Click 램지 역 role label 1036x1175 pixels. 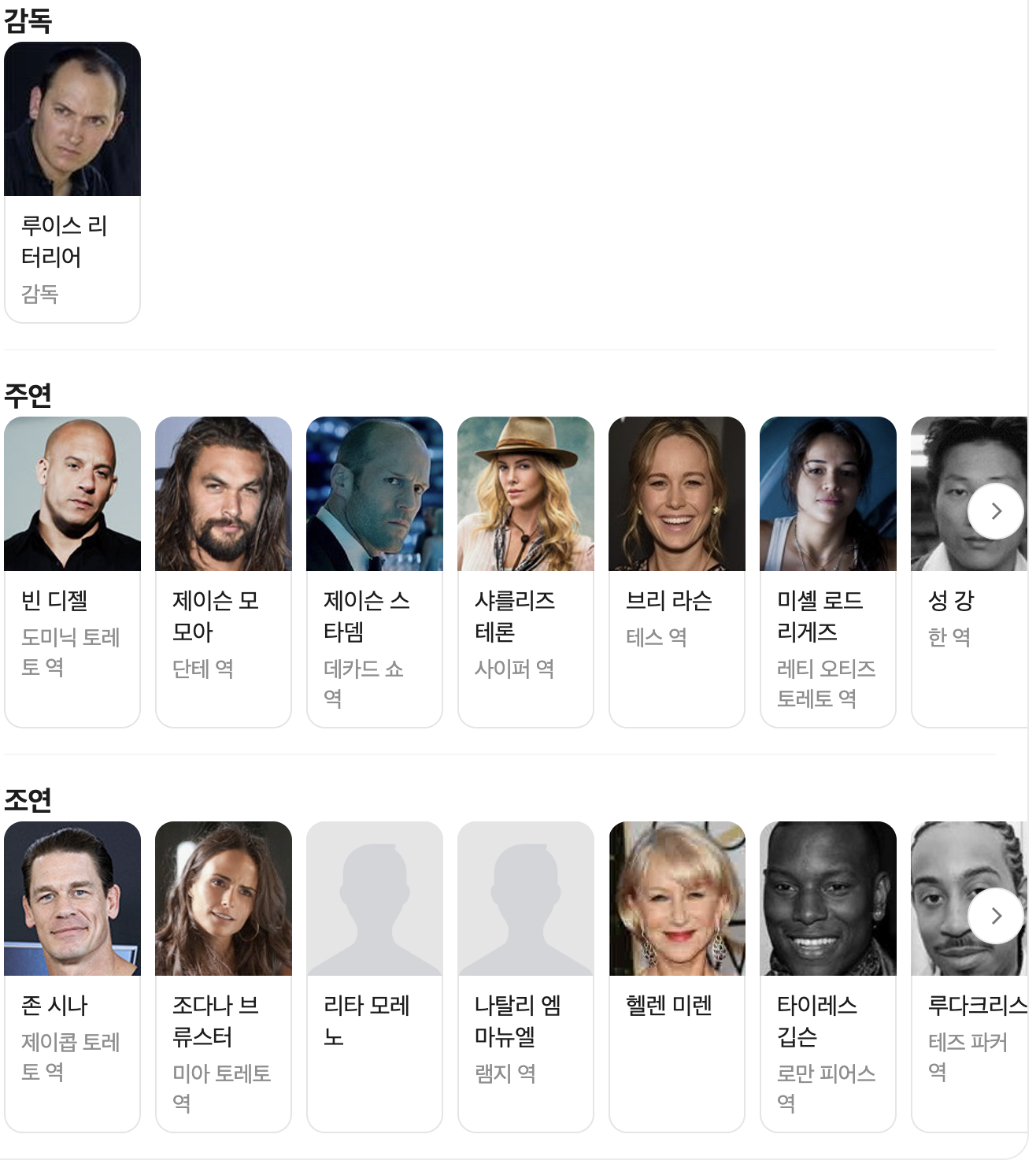click(505, 1073)
